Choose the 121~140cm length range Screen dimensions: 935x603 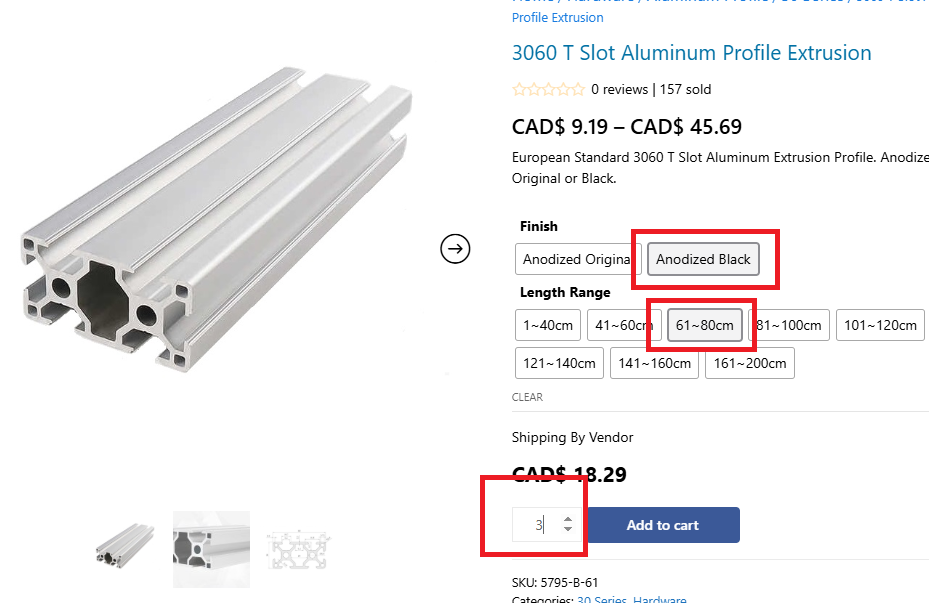click(x=559, y=363)
